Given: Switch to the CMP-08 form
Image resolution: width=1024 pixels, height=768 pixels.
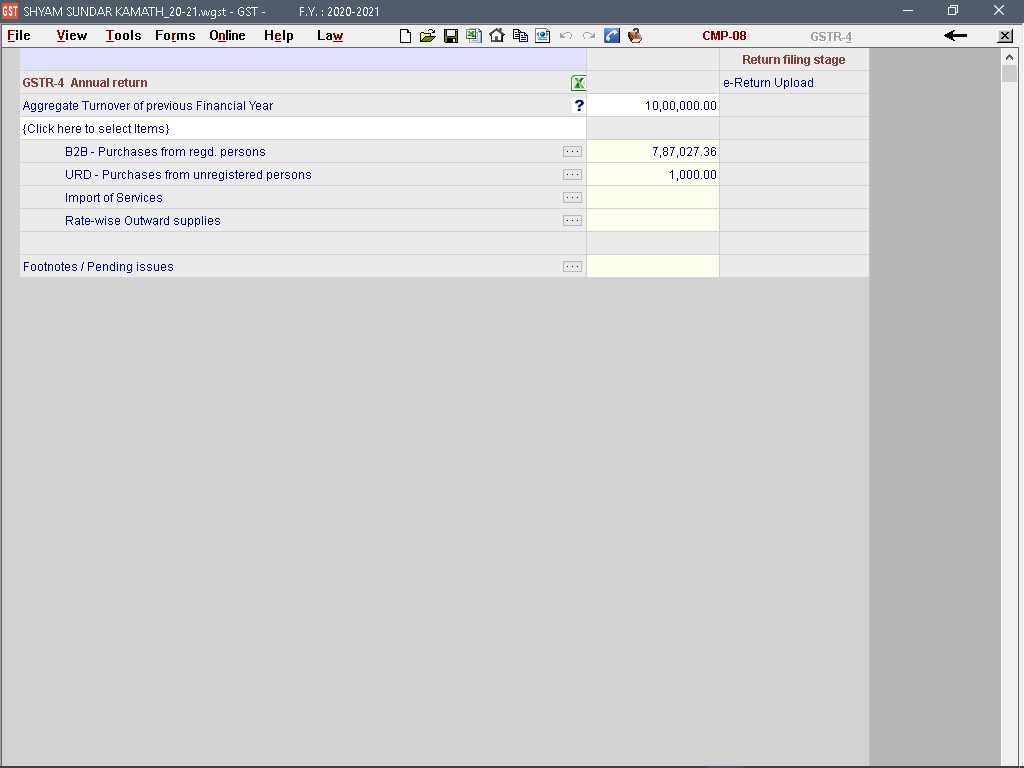Looking at the screenshot, I should point(724,36).
